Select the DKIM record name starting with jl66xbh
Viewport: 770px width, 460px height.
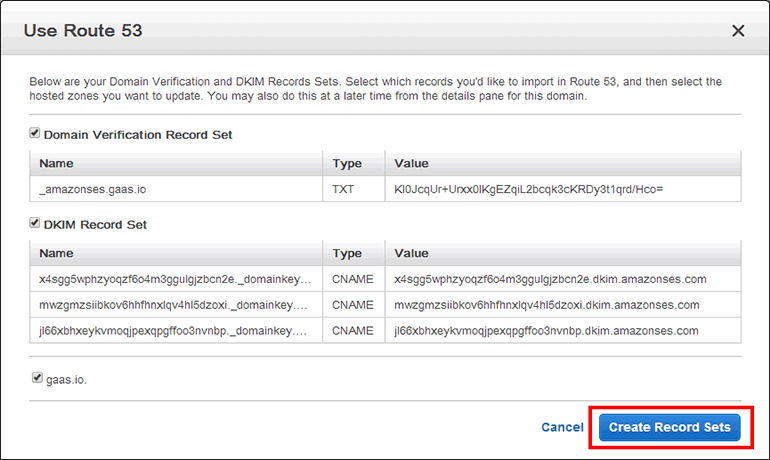coord(175,330)
